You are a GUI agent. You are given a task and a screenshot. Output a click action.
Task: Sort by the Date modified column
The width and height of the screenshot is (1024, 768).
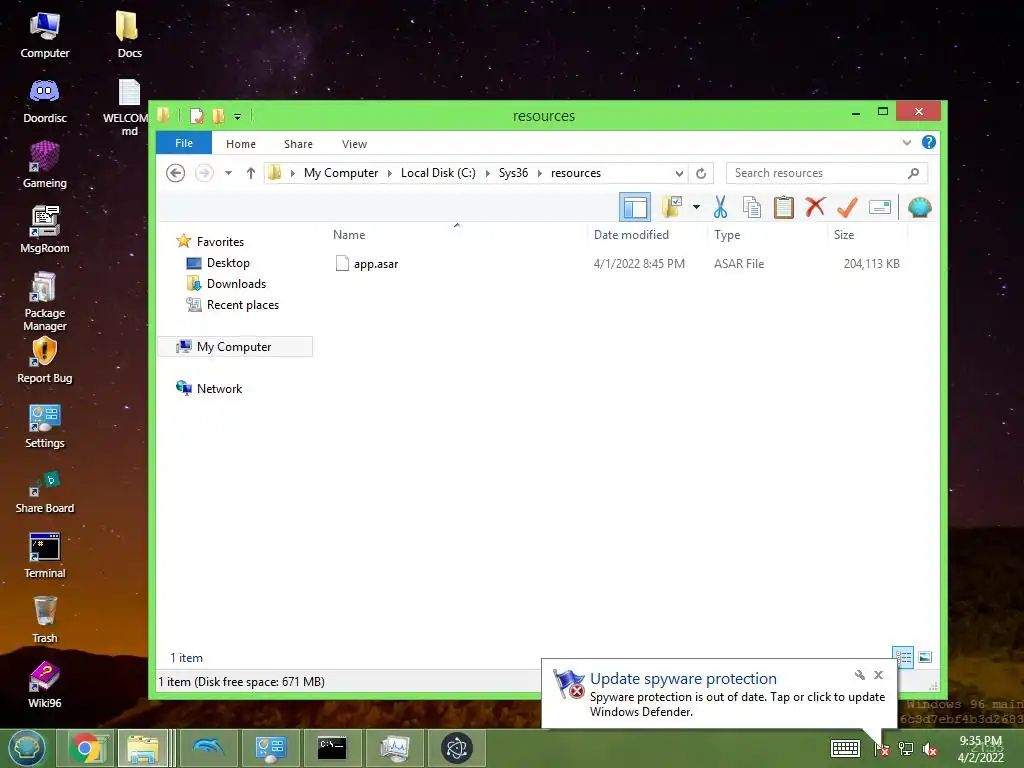click(631, 234)
